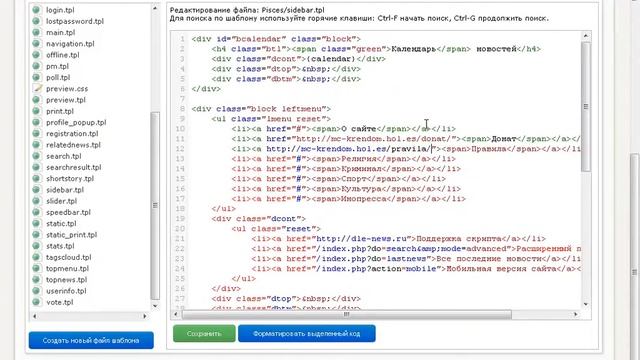
Task: Click Создать новый файл шаблона button
Action: click(x=91, y=340)
